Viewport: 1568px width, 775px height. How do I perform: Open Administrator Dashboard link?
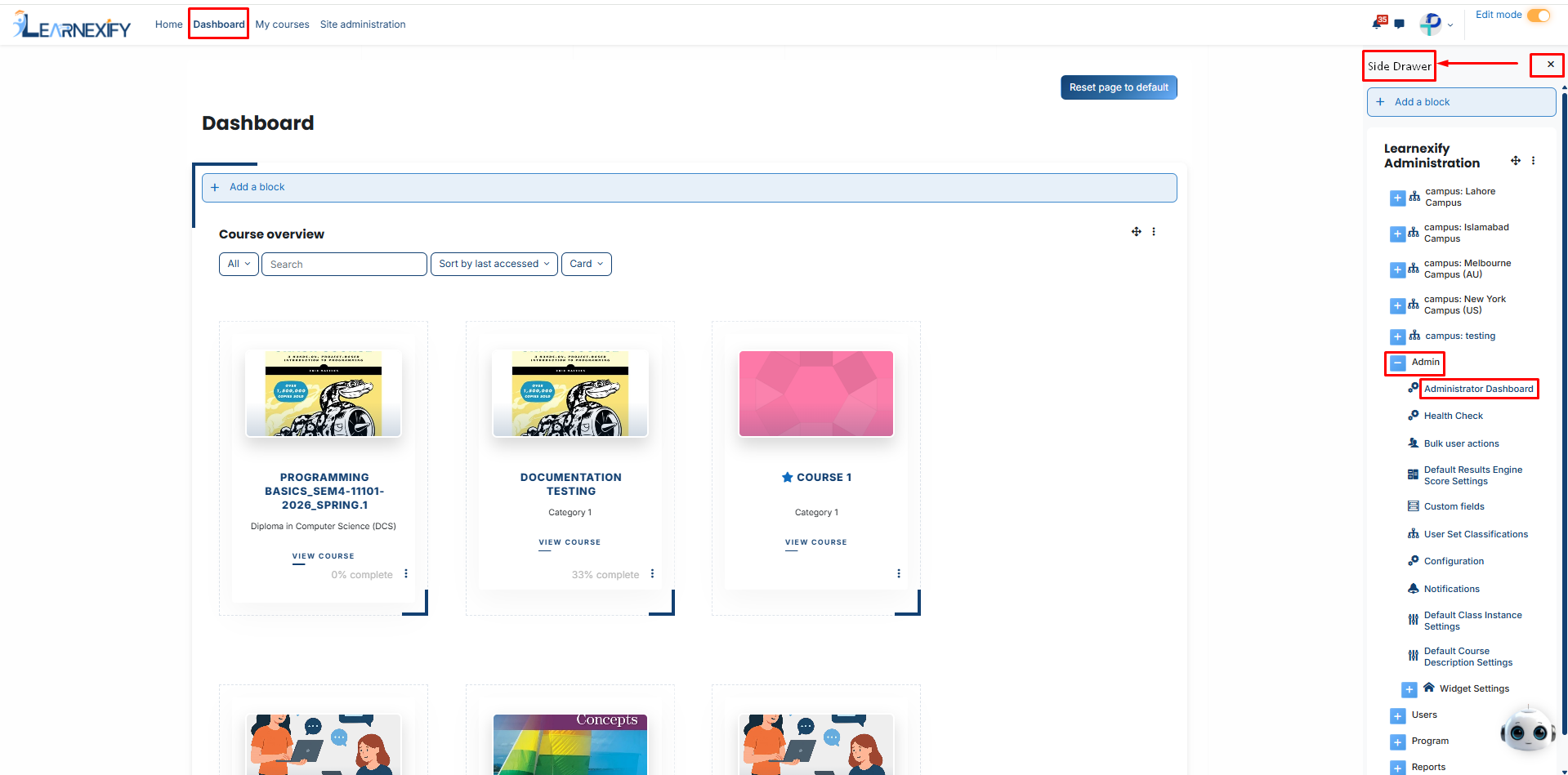[x=1478, y=389]
